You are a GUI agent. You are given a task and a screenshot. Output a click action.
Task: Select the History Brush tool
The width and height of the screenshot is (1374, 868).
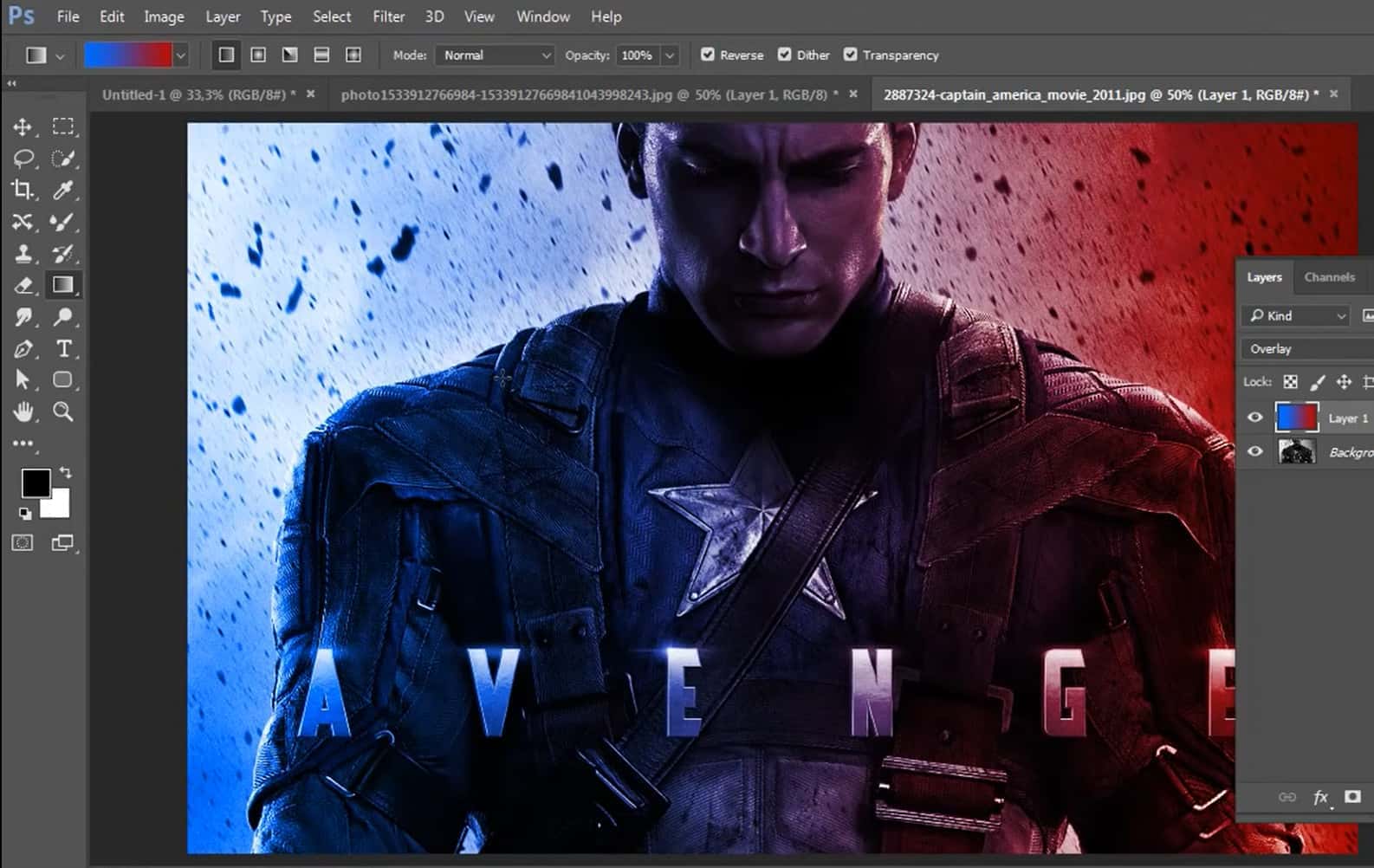pyautogui.click(x=62, y=253)
